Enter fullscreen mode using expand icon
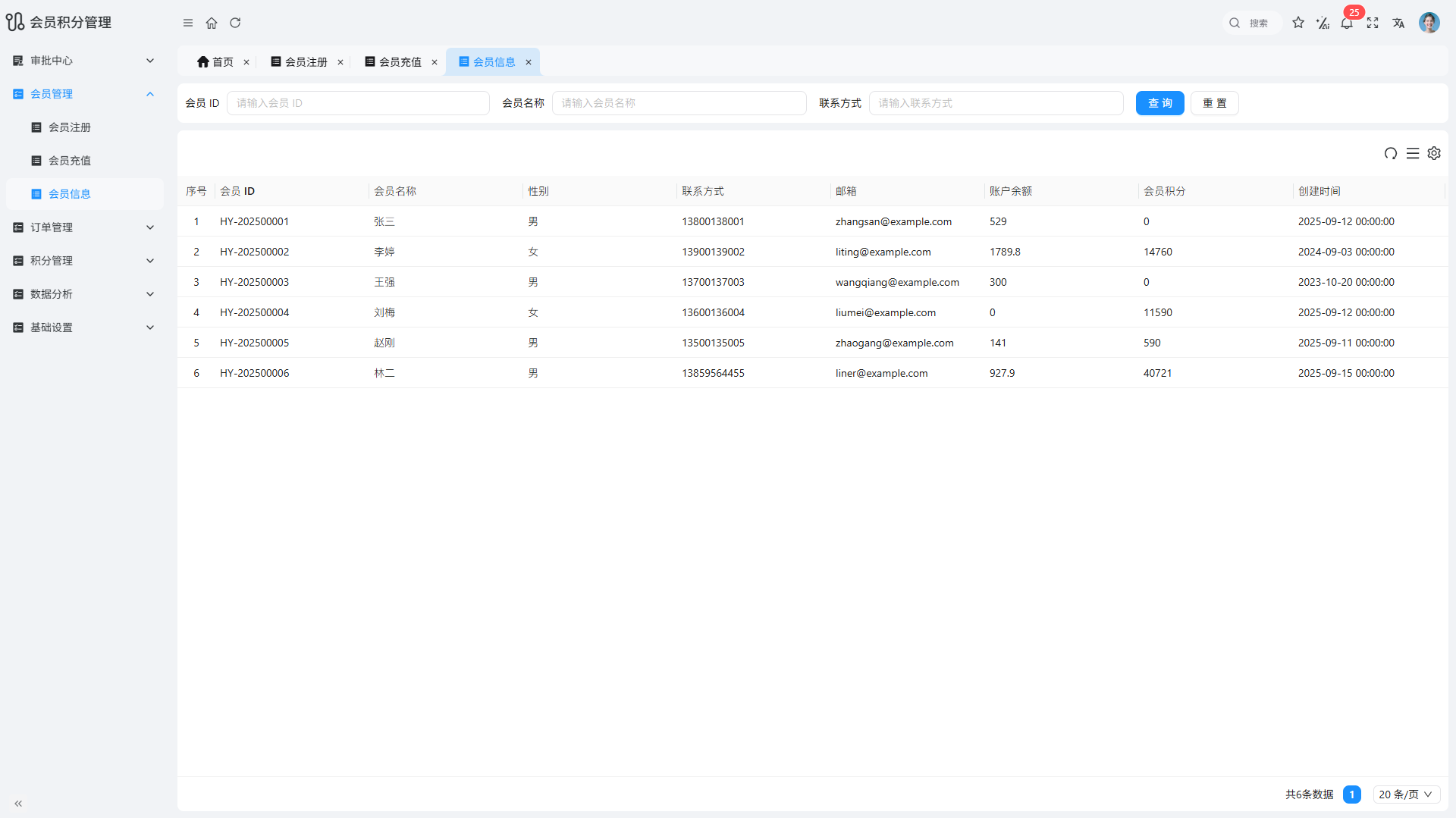The width and height of the screenshot is (1456, 818). 1373,23
